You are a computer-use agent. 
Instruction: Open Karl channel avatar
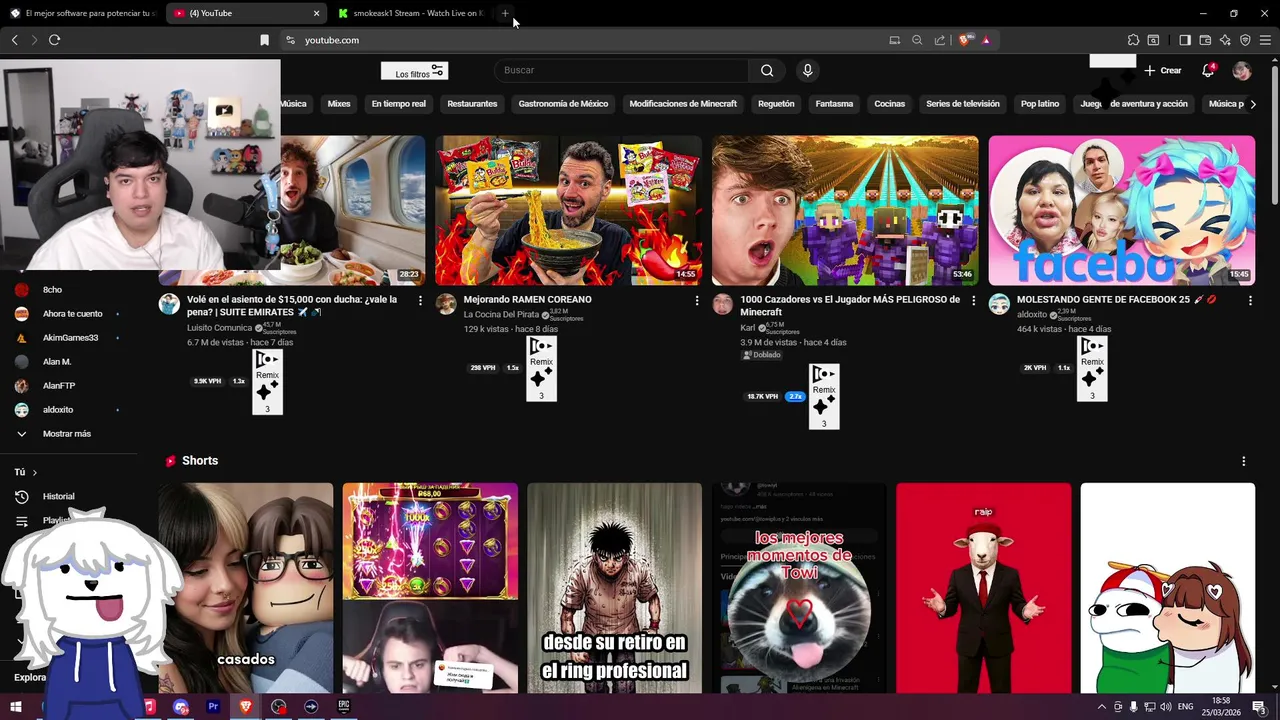click(x=722, y=304)
